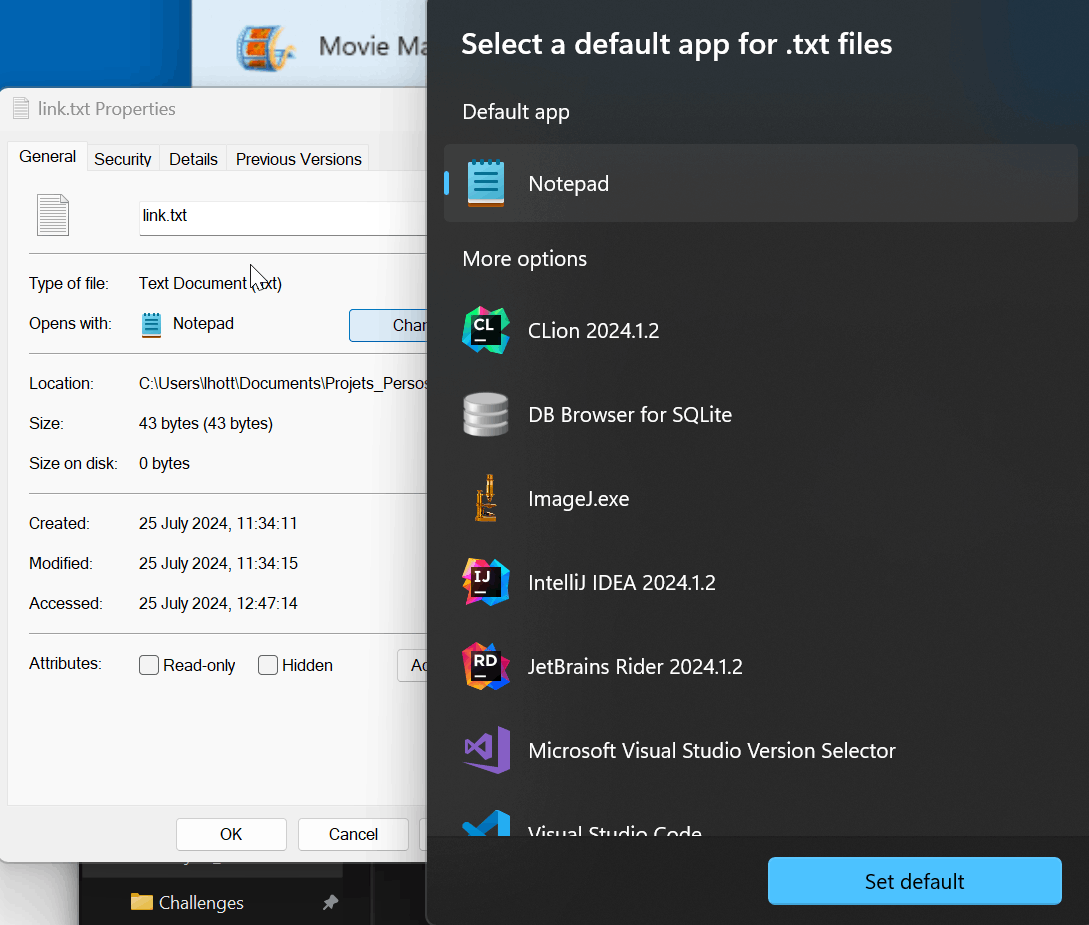Click Cancel in the Properties dialog
The height and width of the screenshot is (925, 1089).
point(353,834)
